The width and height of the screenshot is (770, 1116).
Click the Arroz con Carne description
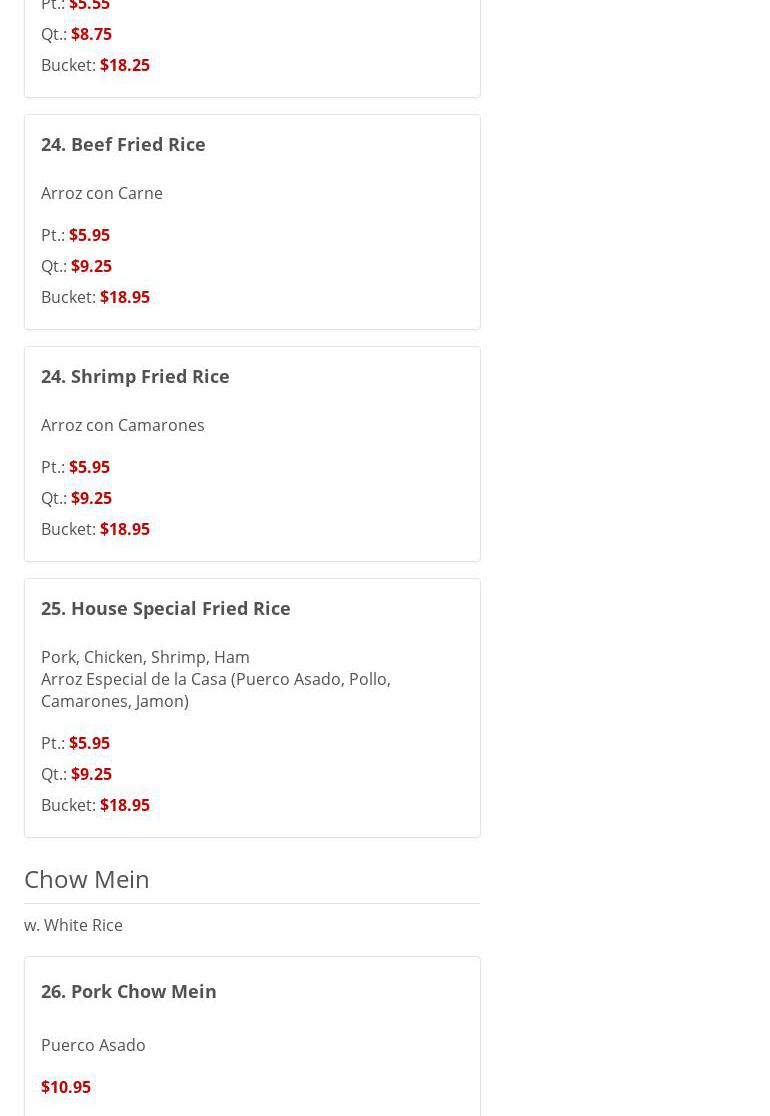click(102, 193)
